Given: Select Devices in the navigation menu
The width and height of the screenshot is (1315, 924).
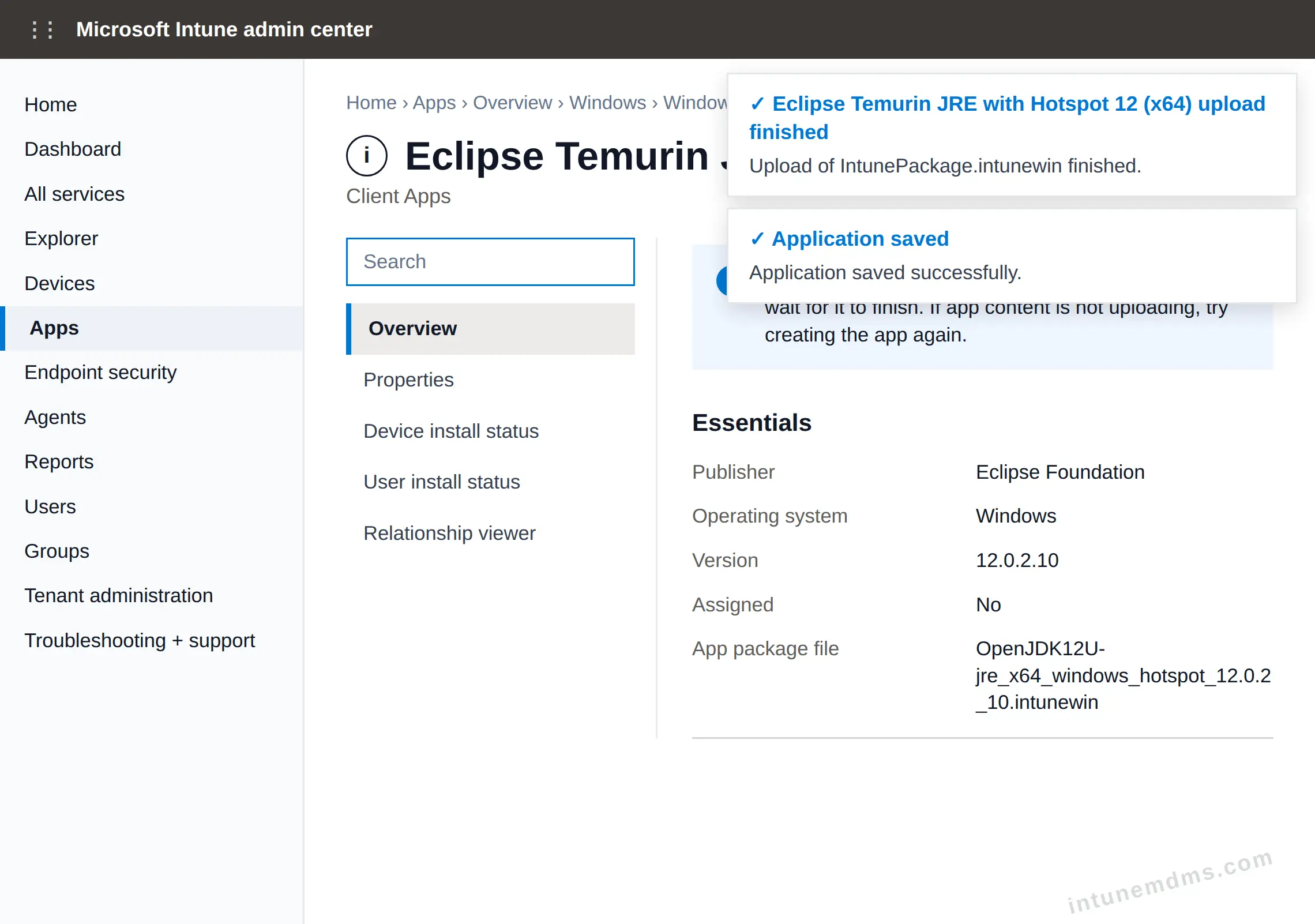Looking at the screenshot, I should [x=59, y=284].
